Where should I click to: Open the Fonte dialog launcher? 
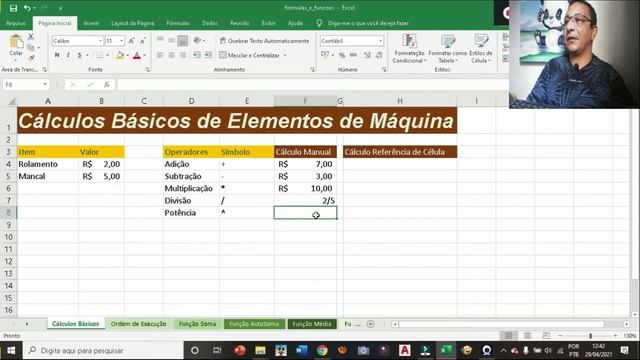point(147,70)
